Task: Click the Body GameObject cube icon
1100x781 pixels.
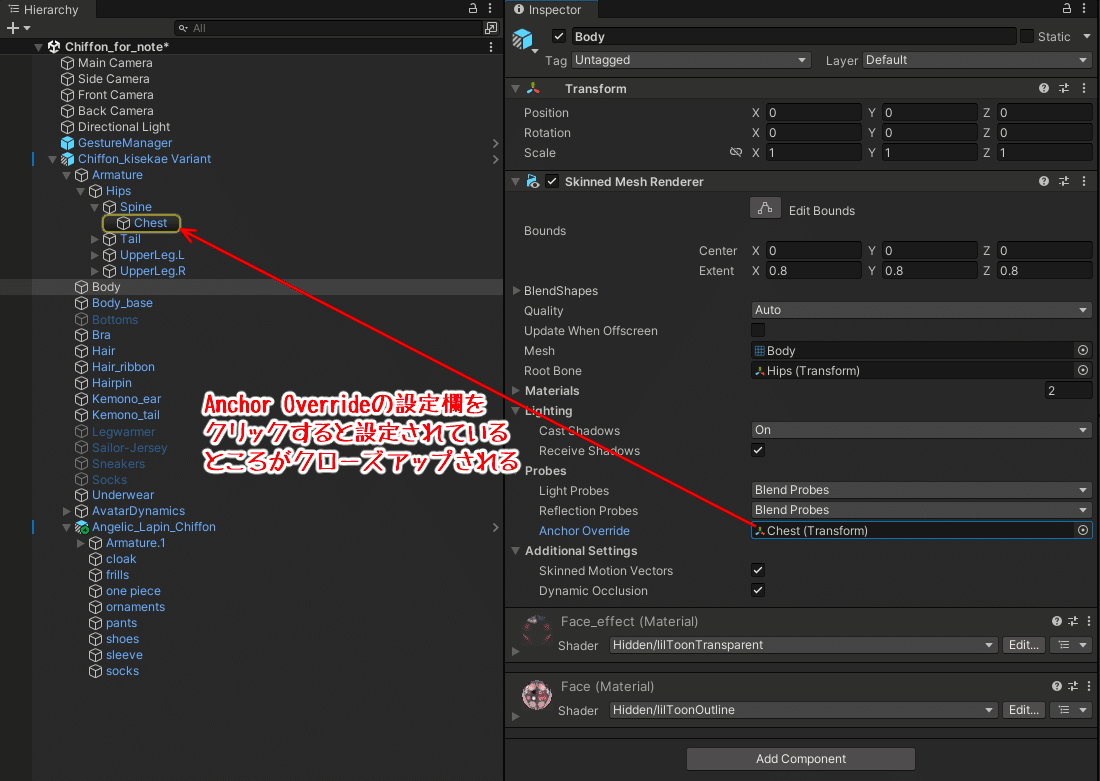Action: coord(523,39)
